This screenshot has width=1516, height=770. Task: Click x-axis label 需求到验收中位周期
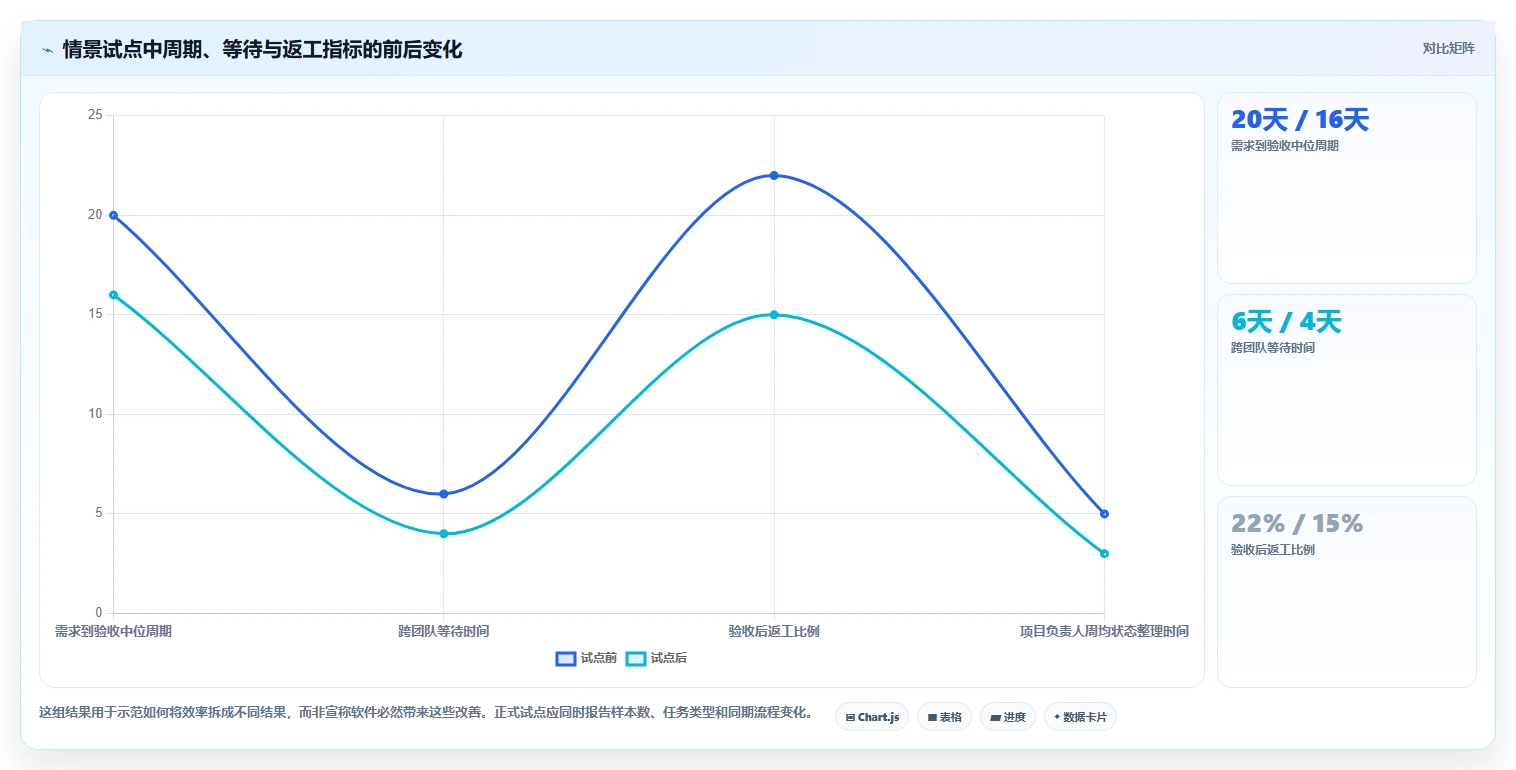pyautogui.click(x=113, y=631)
